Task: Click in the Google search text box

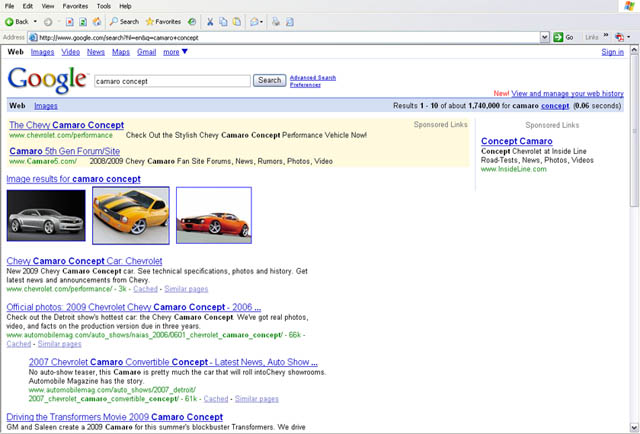Action: point(170,80)
